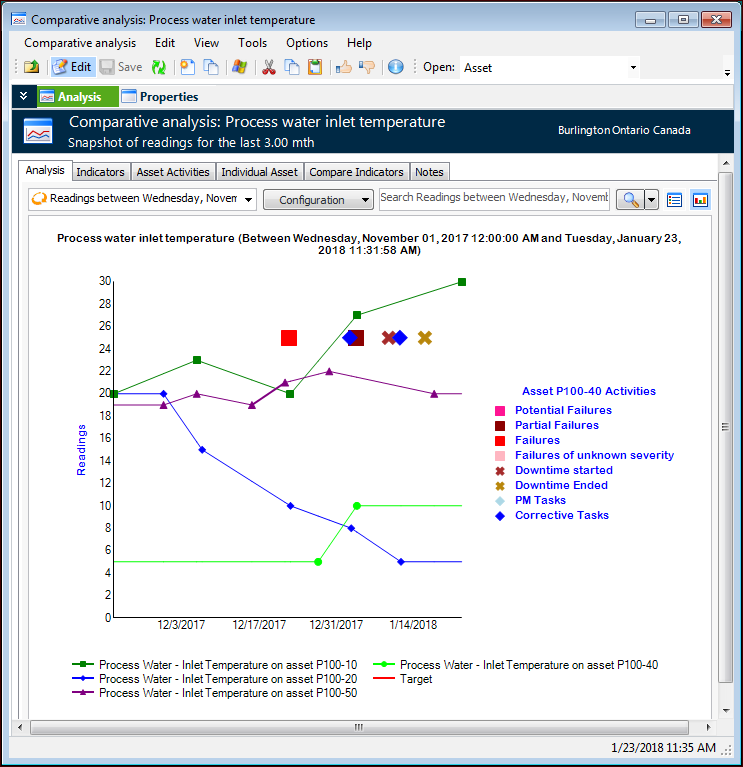Click the blue info icon
The width and height of the screenshot is (743, 767).
(395, 67)
